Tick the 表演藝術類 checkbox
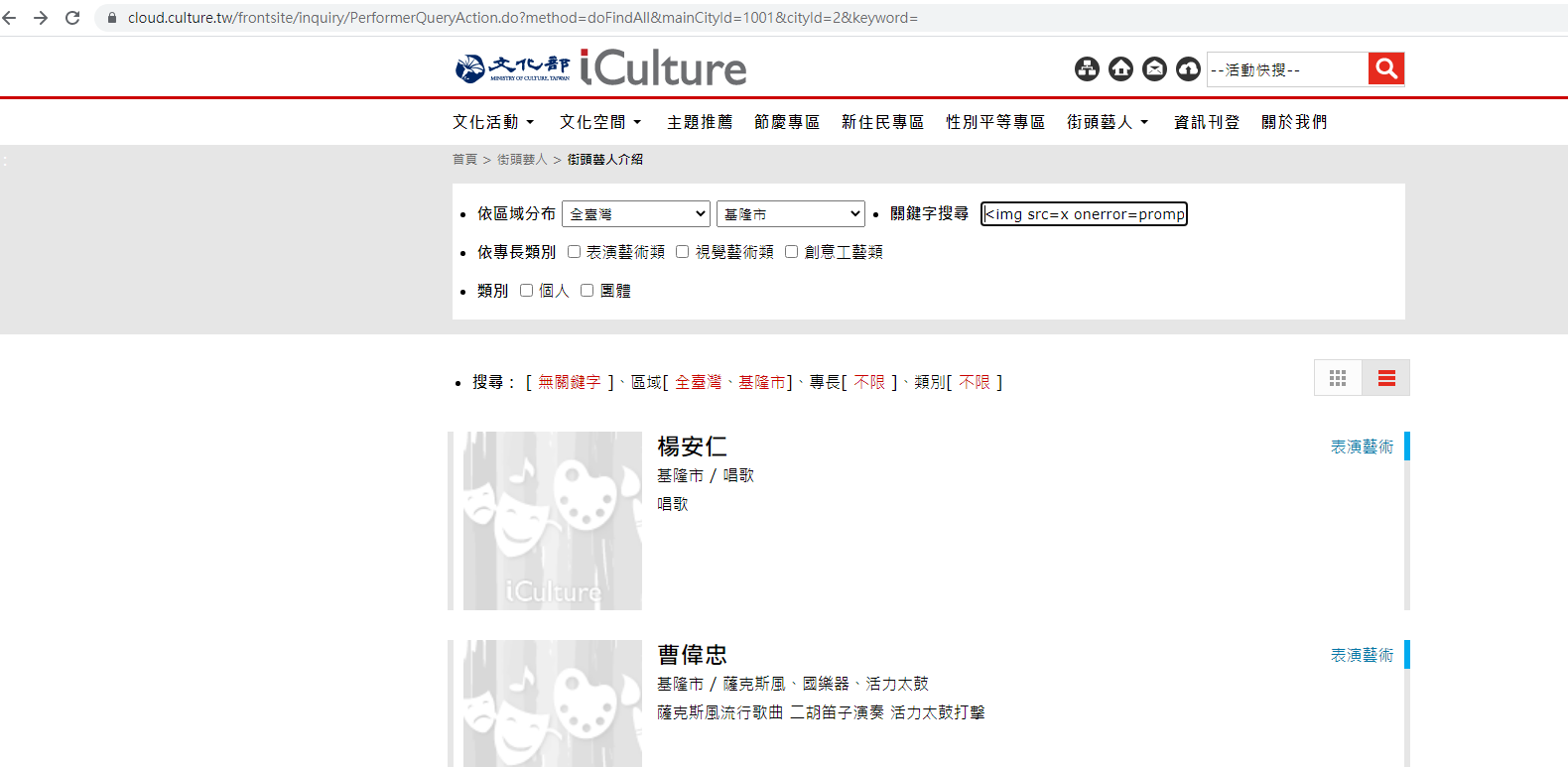Screen dimensions: 1568x767 (574, 252)
